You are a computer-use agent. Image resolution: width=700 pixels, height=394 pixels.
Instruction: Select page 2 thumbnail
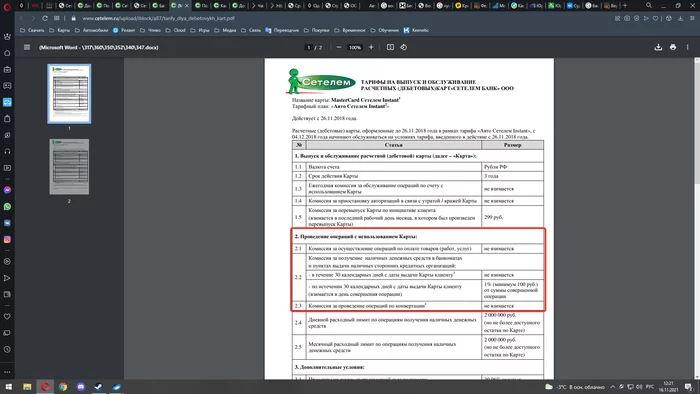point(69,166)
